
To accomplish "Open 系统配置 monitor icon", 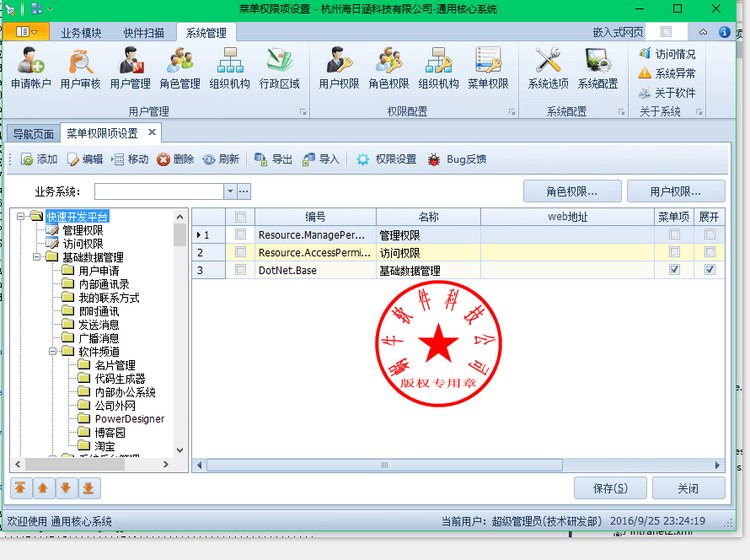I will (x=598, y=68).
